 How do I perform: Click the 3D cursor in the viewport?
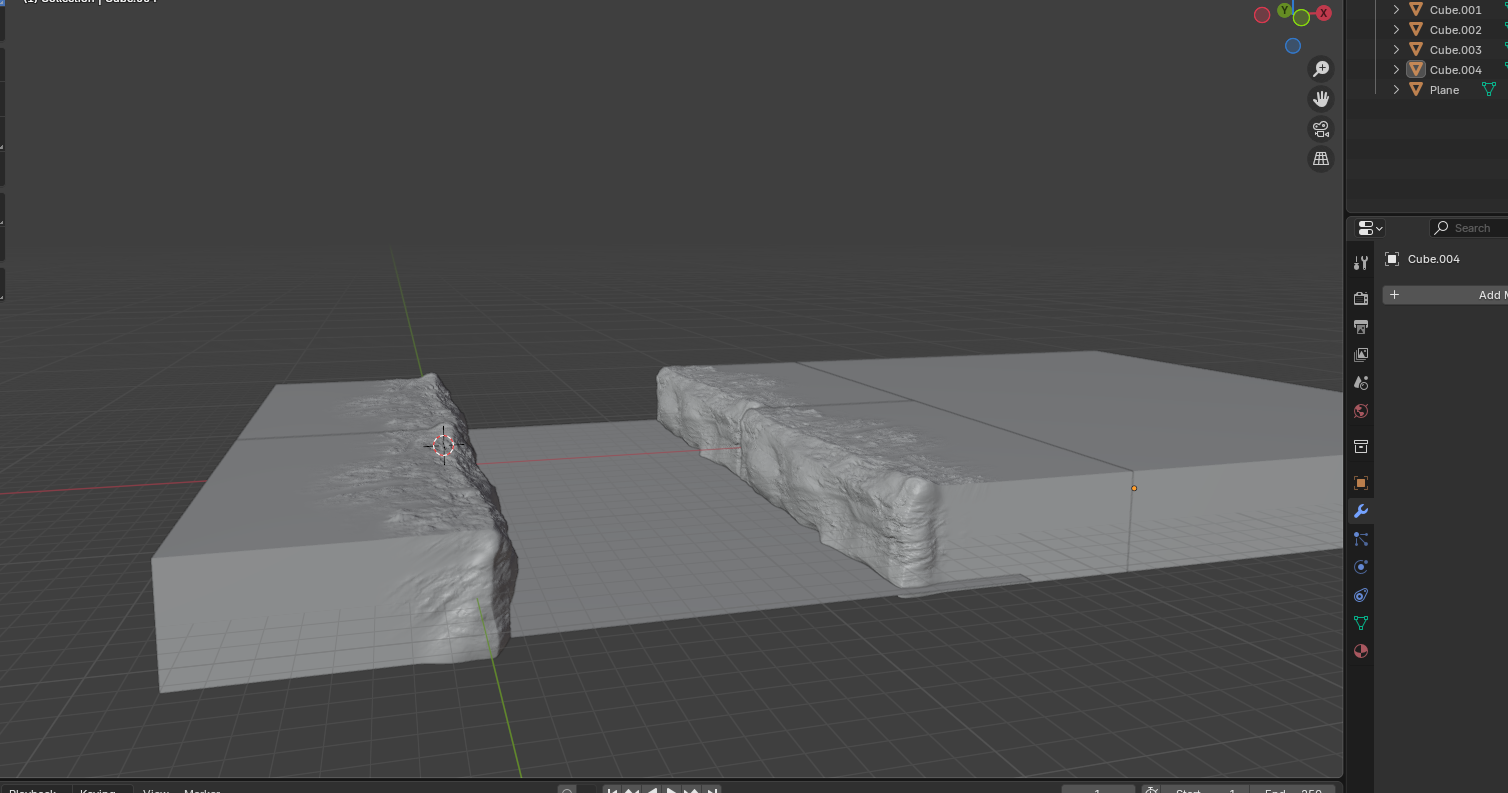click(x=443, y=446)
